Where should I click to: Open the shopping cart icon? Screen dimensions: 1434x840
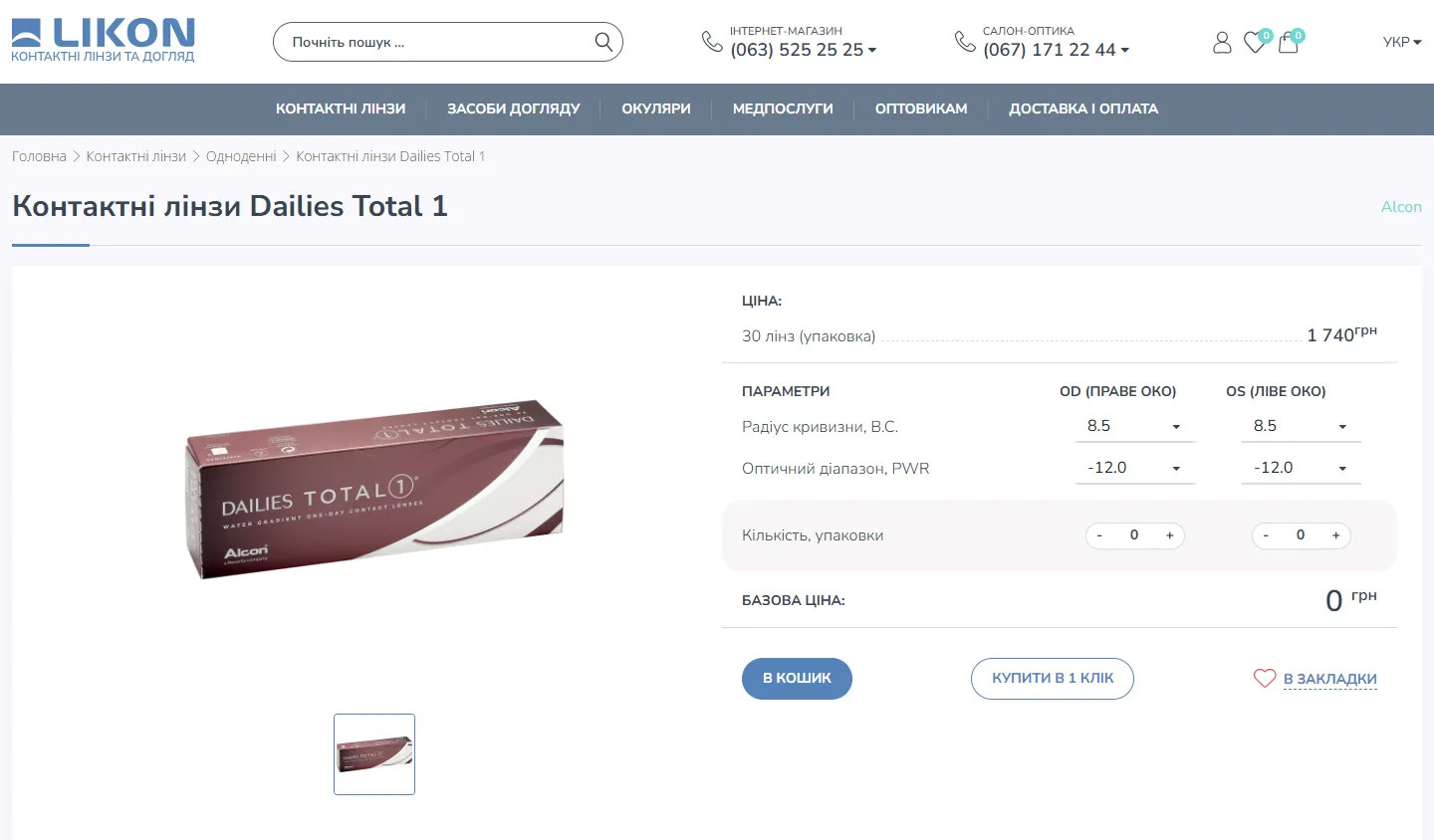[x=1289, y=42]
